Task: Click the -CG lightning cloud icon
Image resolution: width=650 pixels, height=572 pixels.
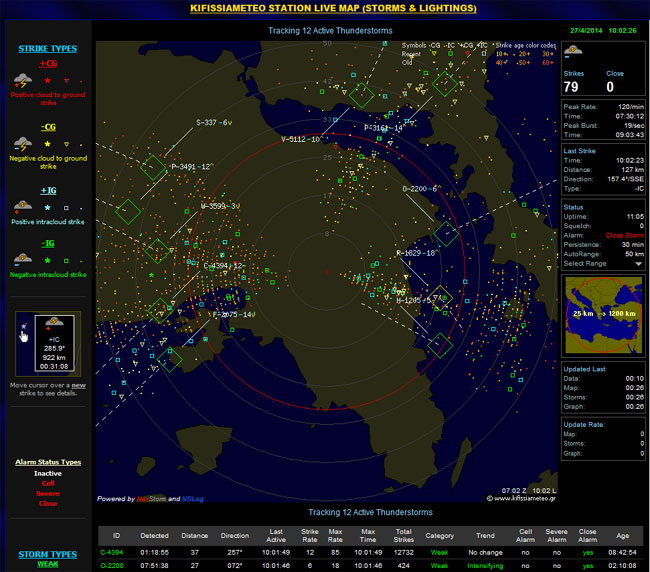Action: pos(22,144)
